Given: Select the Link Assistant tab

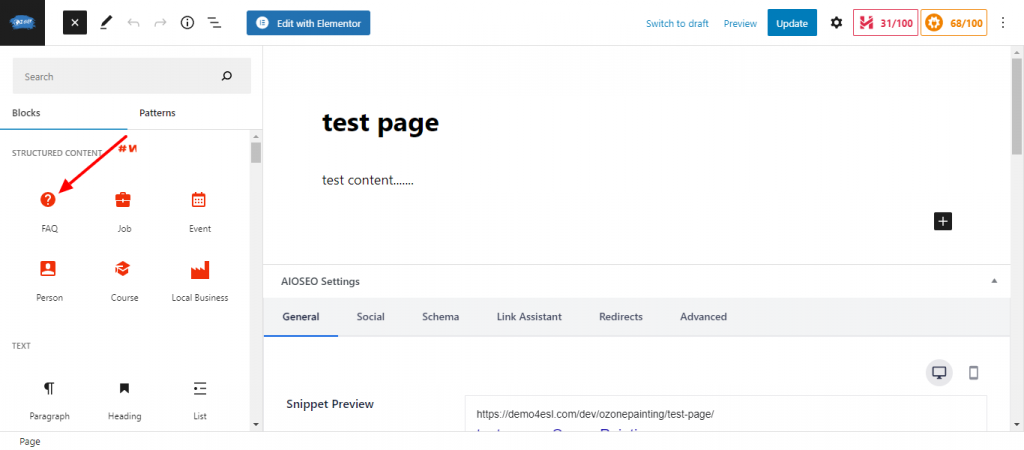Looking at the screenshot, I should [529, 317].
